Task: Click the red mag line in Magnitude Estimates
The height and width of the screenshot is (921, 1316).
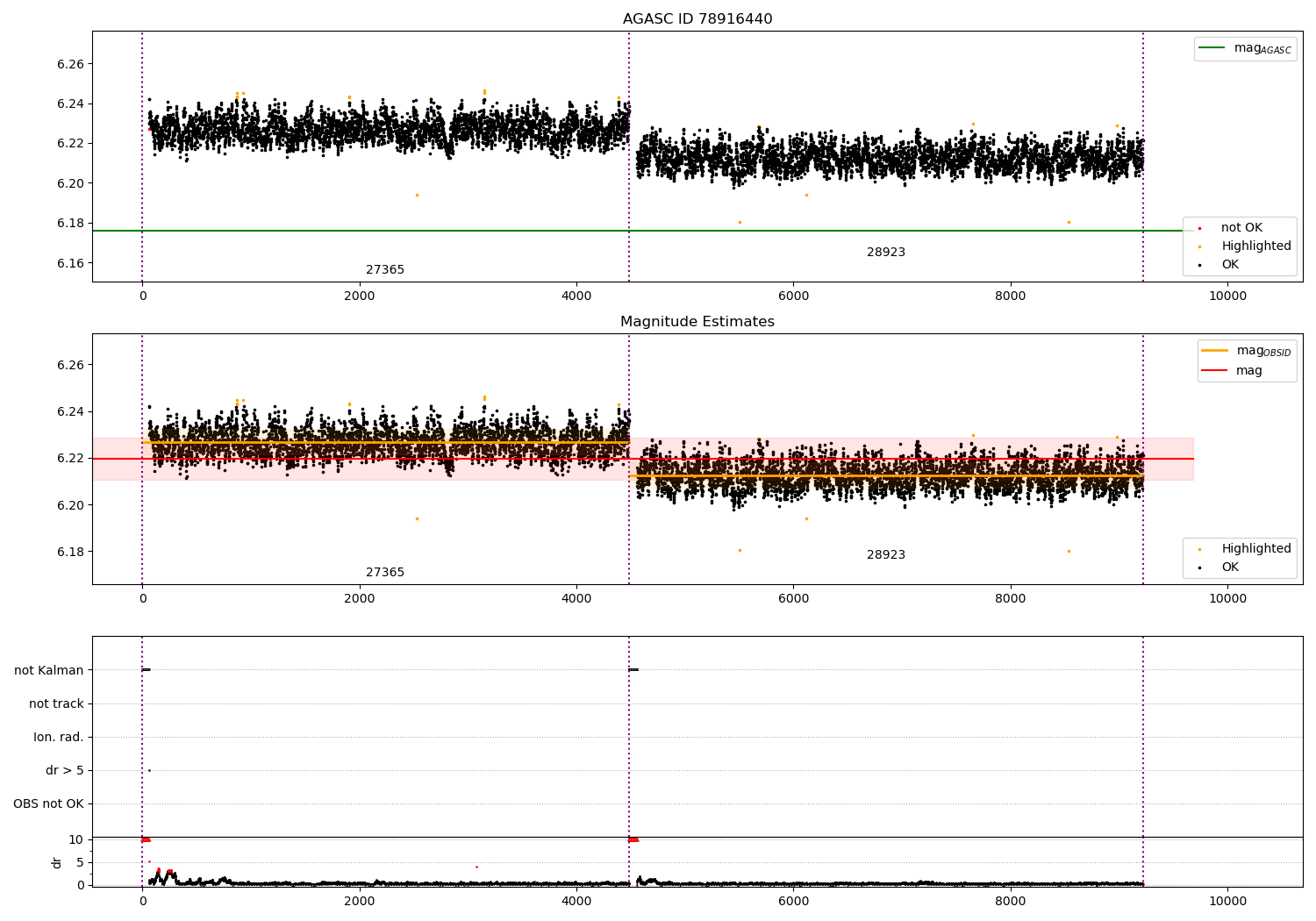Action: click(x=643, y=459)
